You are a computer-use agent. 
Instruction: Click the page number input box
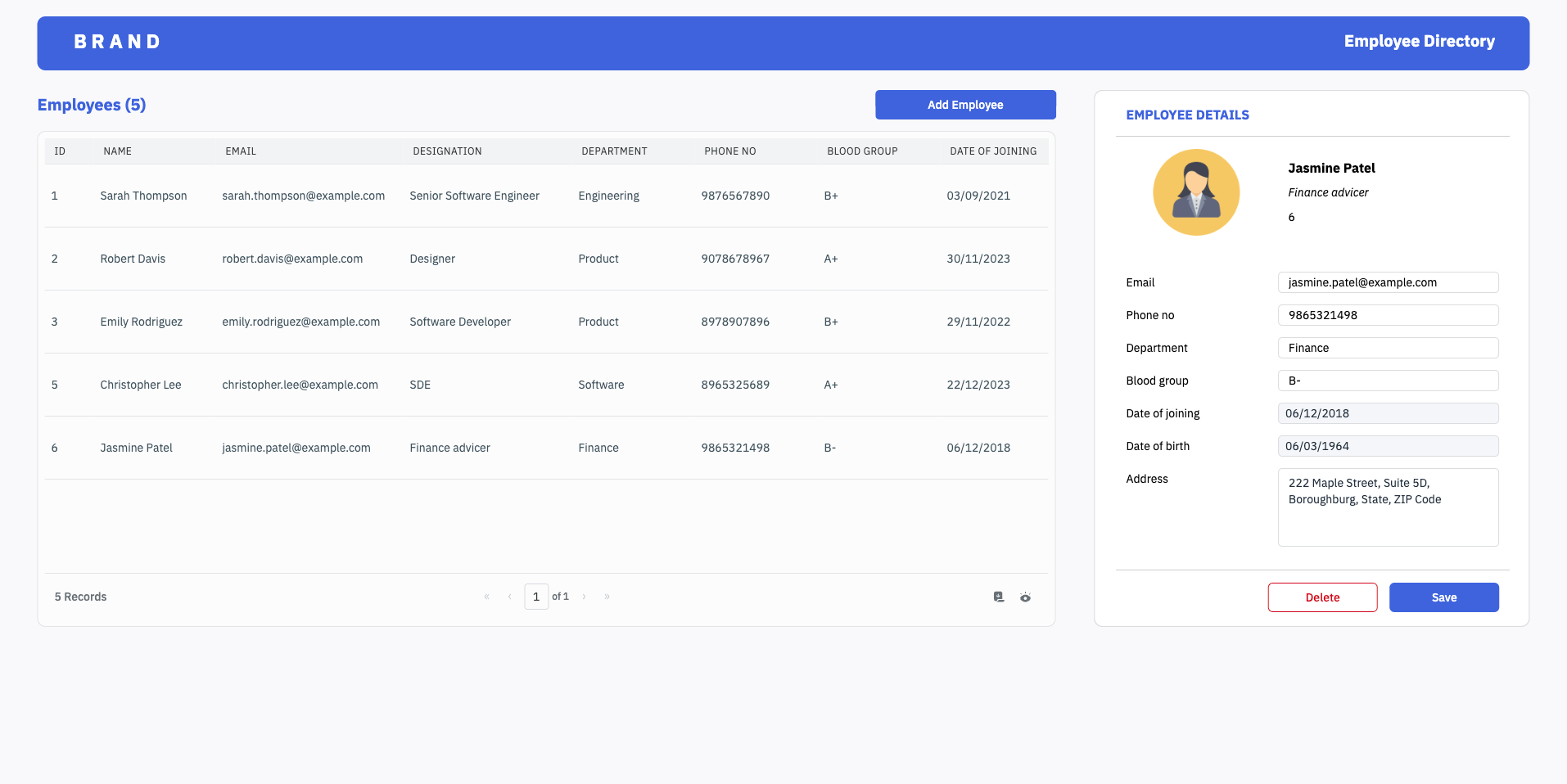coord(536,597)
